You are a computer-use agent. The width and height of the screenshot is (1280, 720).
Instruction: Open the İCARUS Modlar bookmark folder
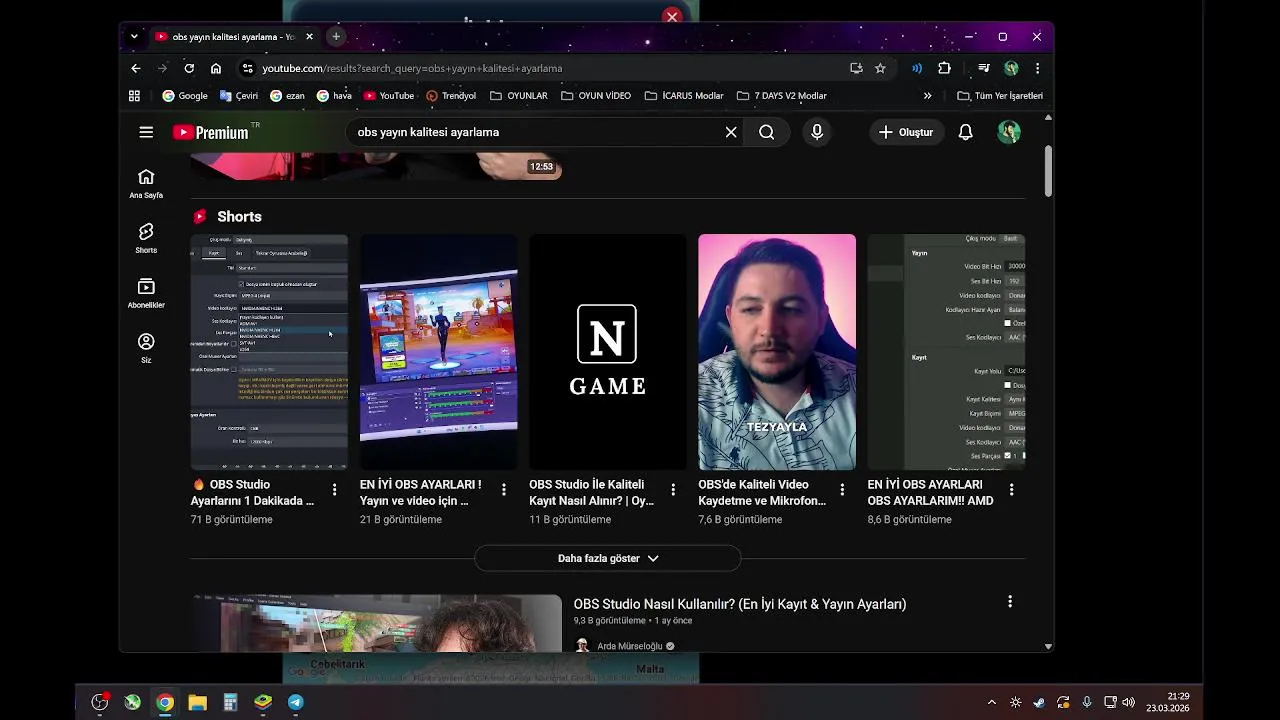[684, 96]
